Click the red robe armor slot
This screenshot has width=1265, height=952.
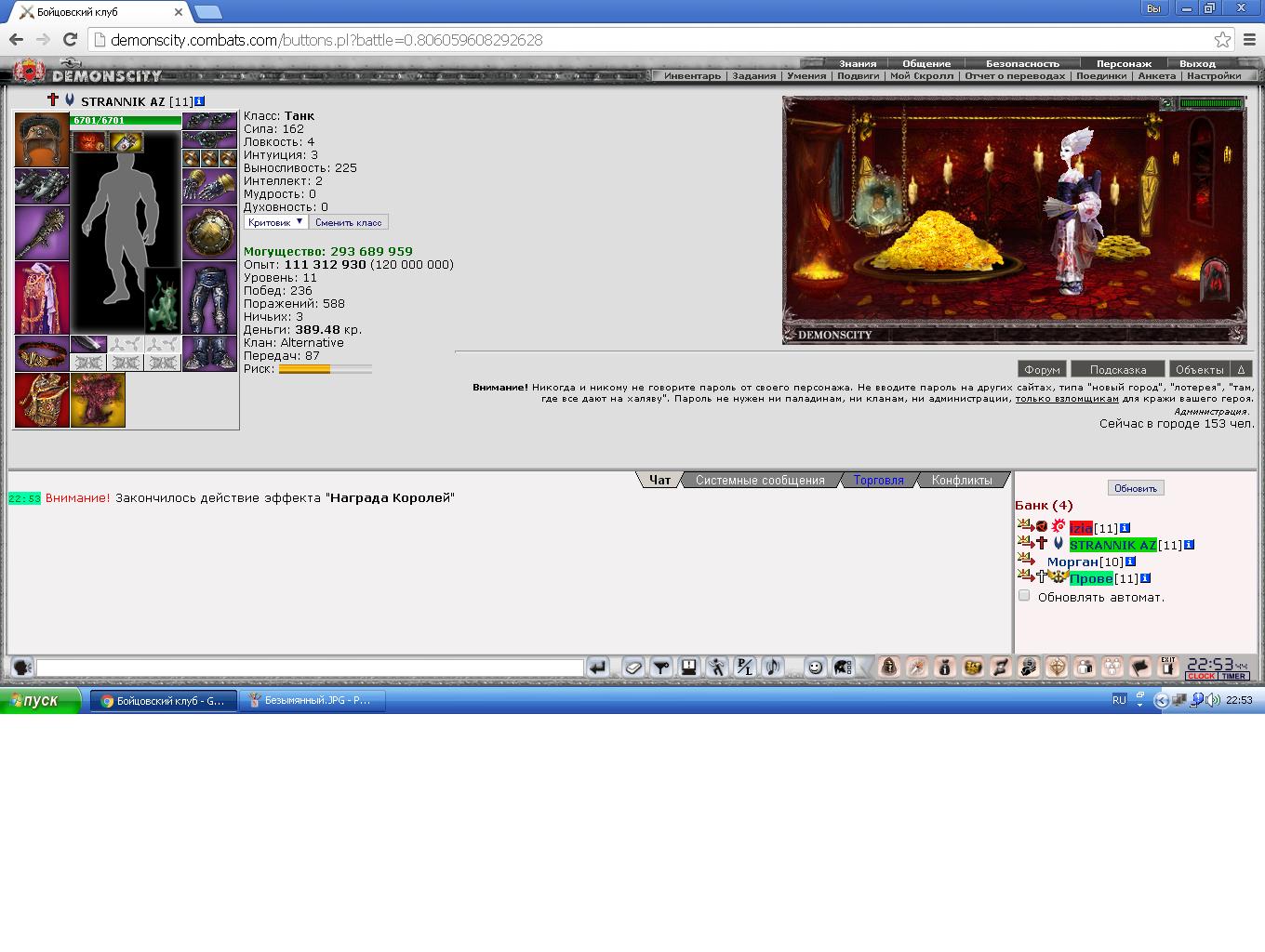(x=42, y=298)
